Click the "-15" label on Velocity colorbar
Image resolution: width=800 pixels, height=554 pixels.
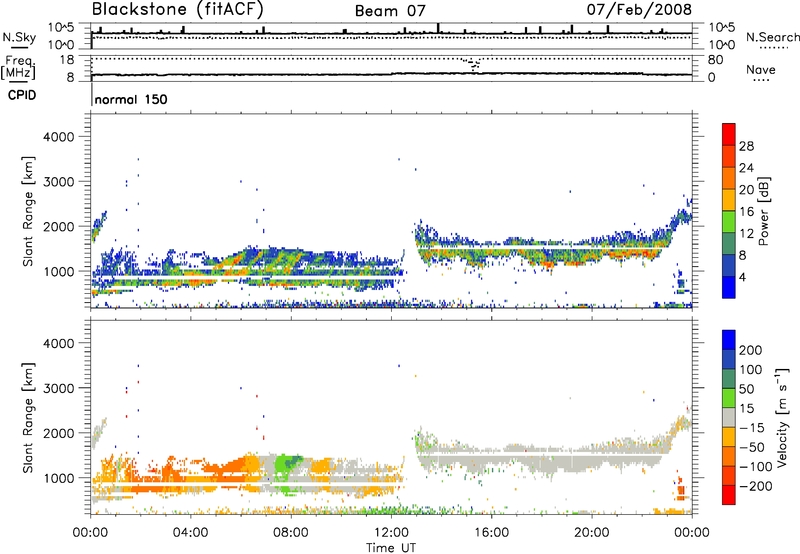pos(749,427)
